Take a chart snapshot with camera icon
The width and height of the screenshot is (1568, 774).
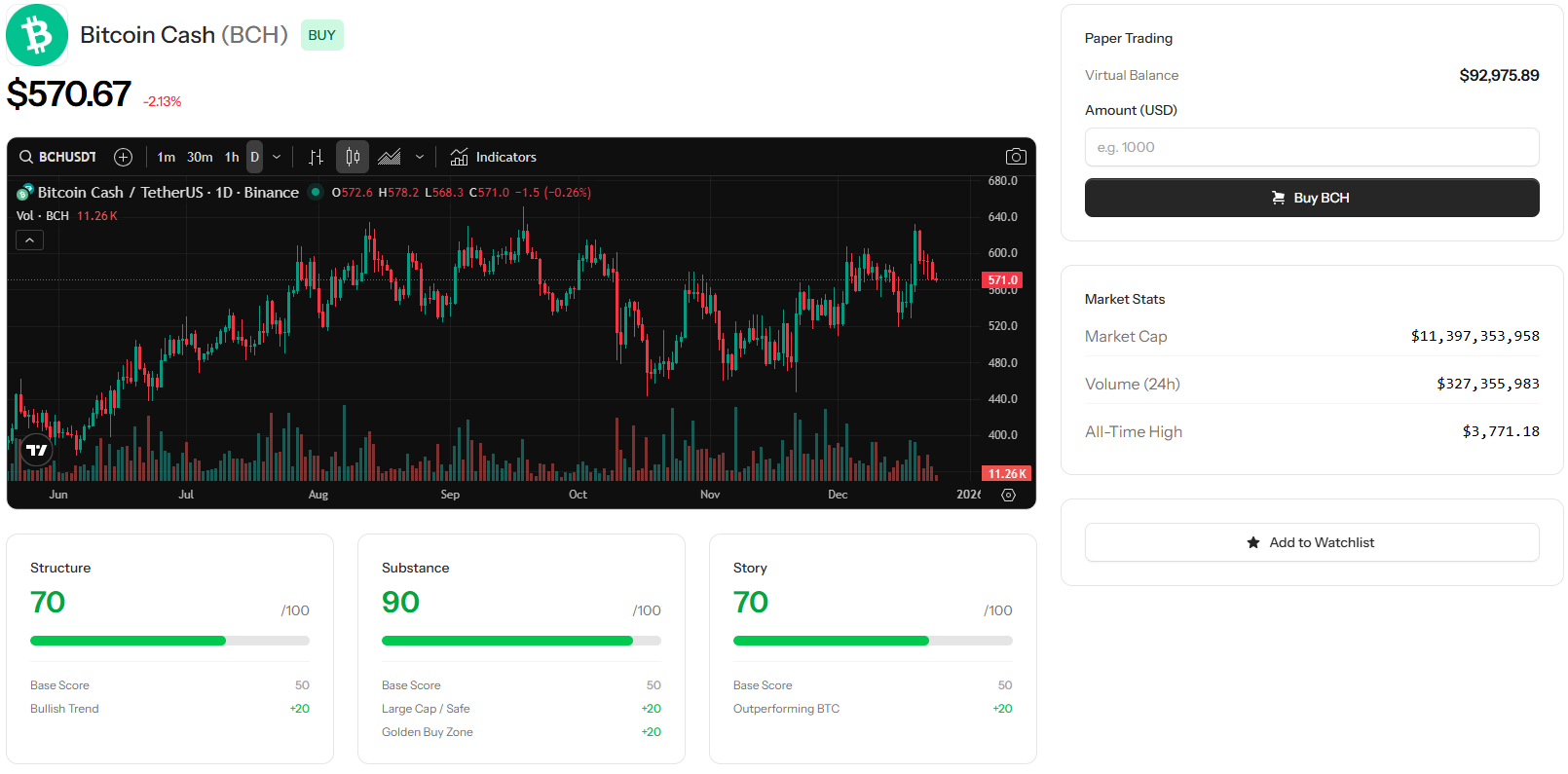1015,157
